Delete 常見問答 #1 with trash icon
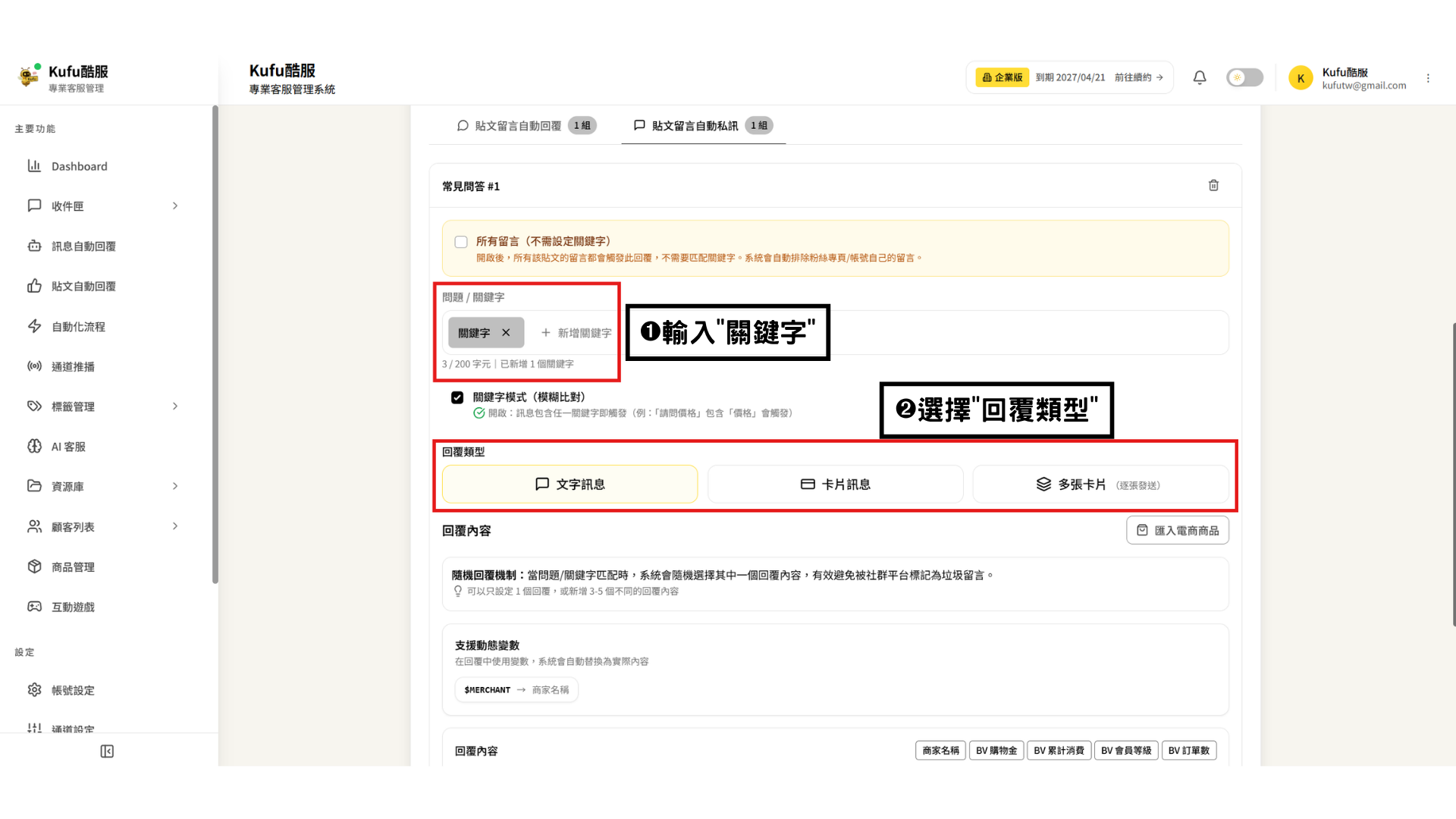 (1213, 185)
